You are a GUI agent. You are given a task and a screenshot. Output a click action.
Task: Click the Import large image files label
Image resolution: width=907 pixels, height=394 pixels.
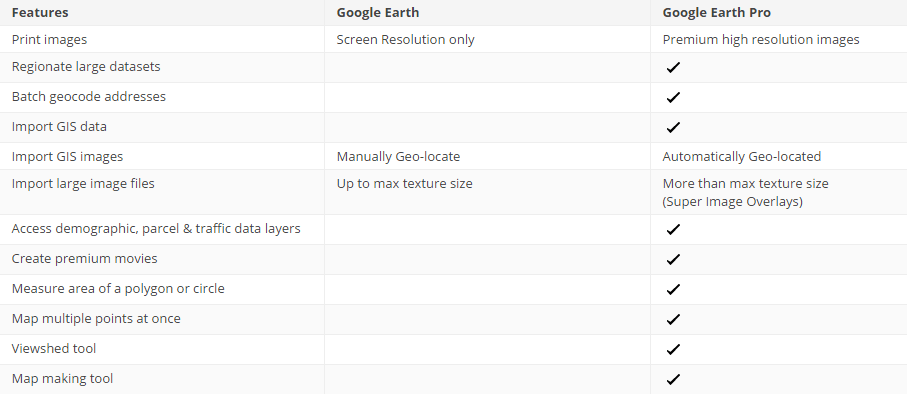(83, 183)
